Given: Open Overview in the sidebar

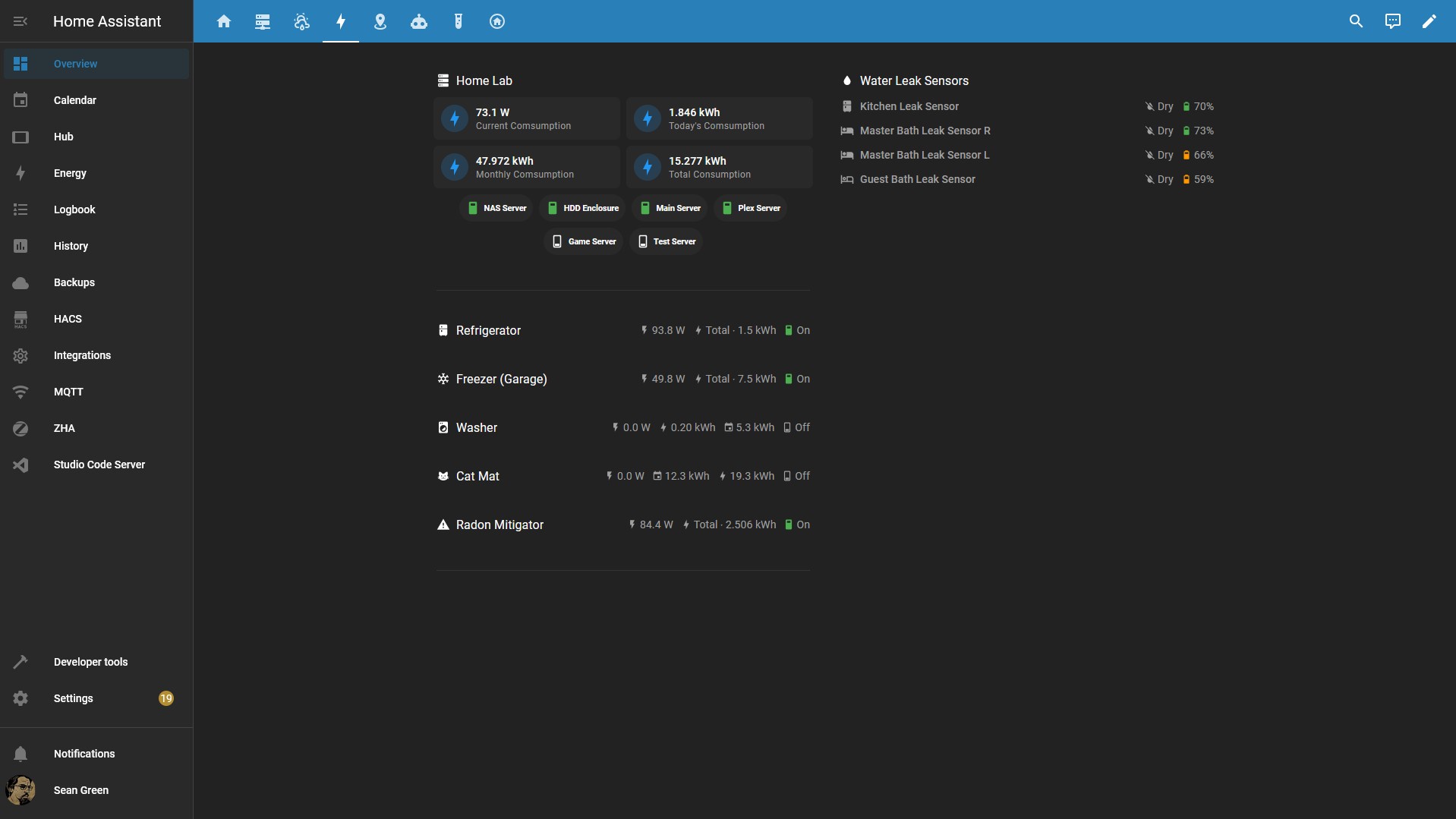Looking at the screenshot, I should click(x=96, y=64).
